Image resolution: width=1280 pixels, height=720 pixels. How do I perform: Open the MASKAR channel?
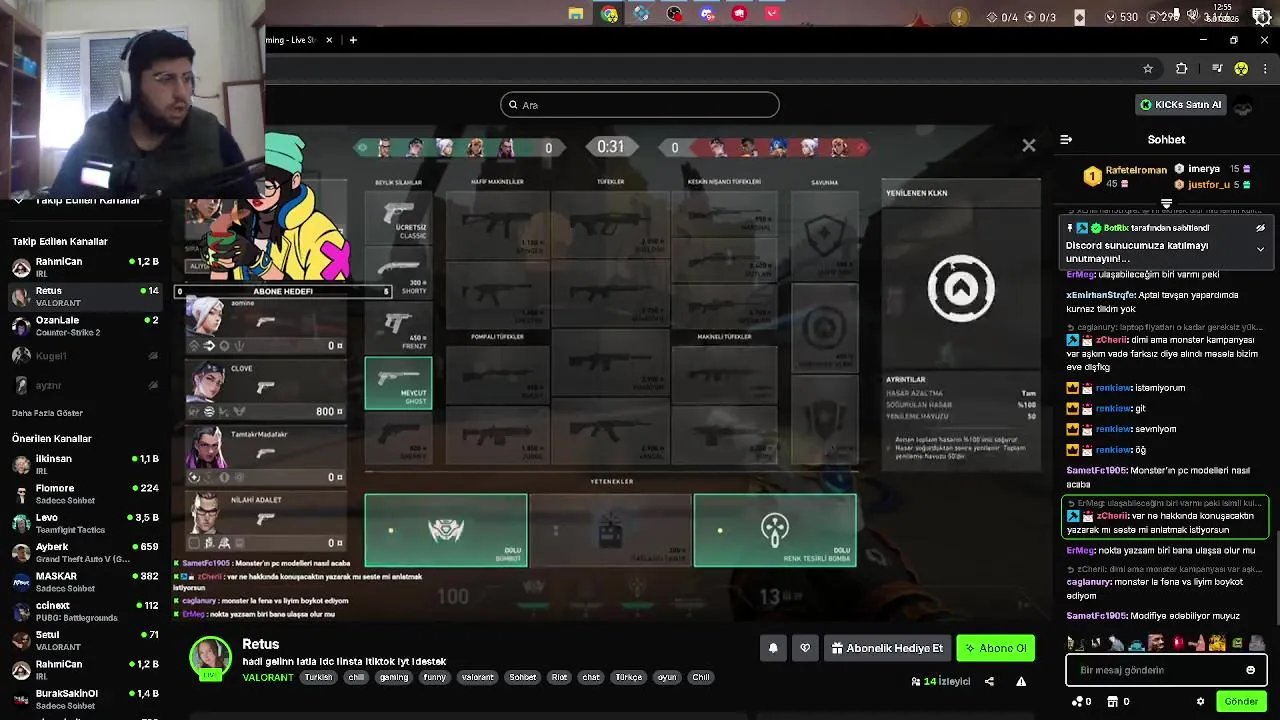85,582
